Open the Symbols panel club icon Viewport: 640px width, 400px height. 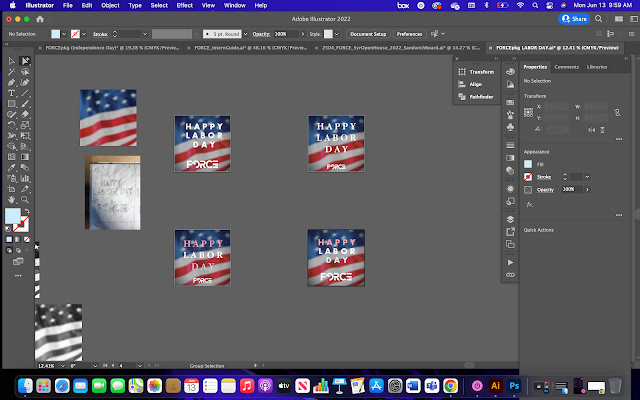point(510,127)
